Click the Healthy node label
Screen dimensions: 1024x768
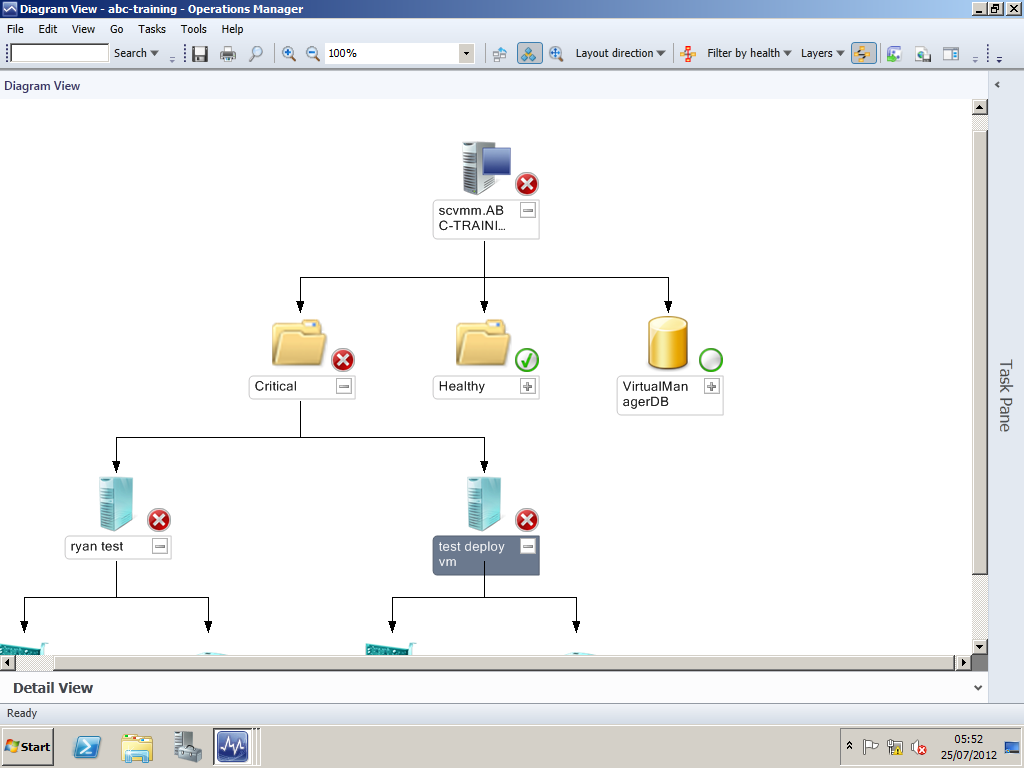click(x=462, y=386)
